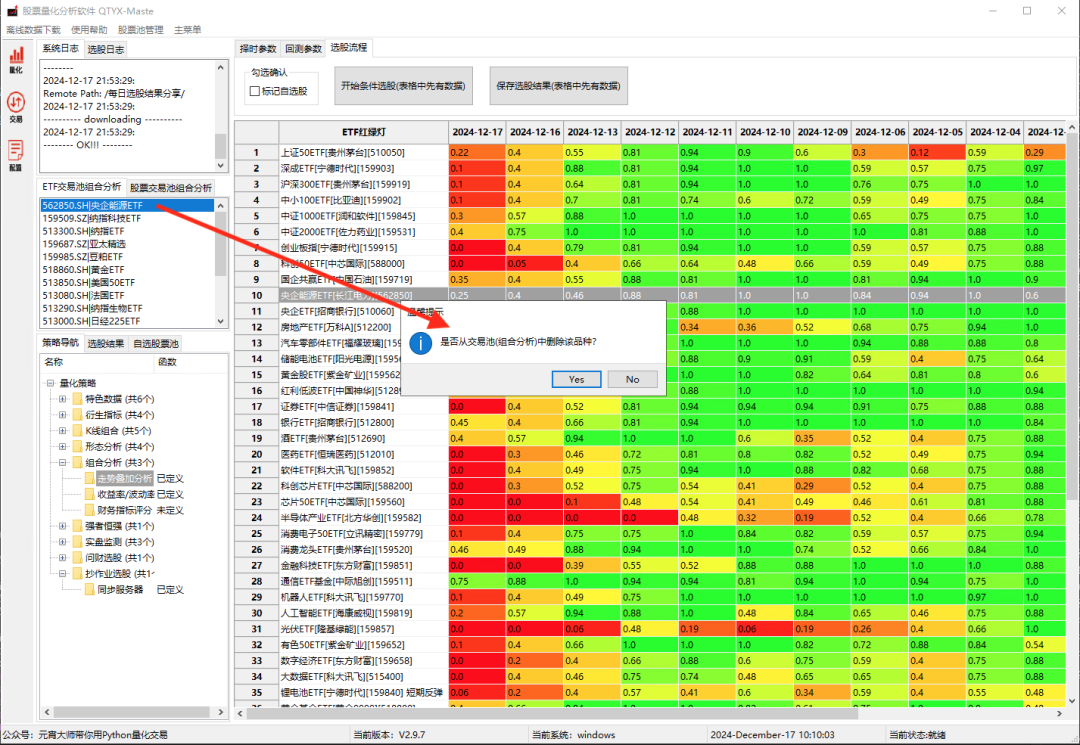Switch to the 股票交易池组合分析 tab
The width and height of the screenshot is (1080, 745).
coord(171,187)
